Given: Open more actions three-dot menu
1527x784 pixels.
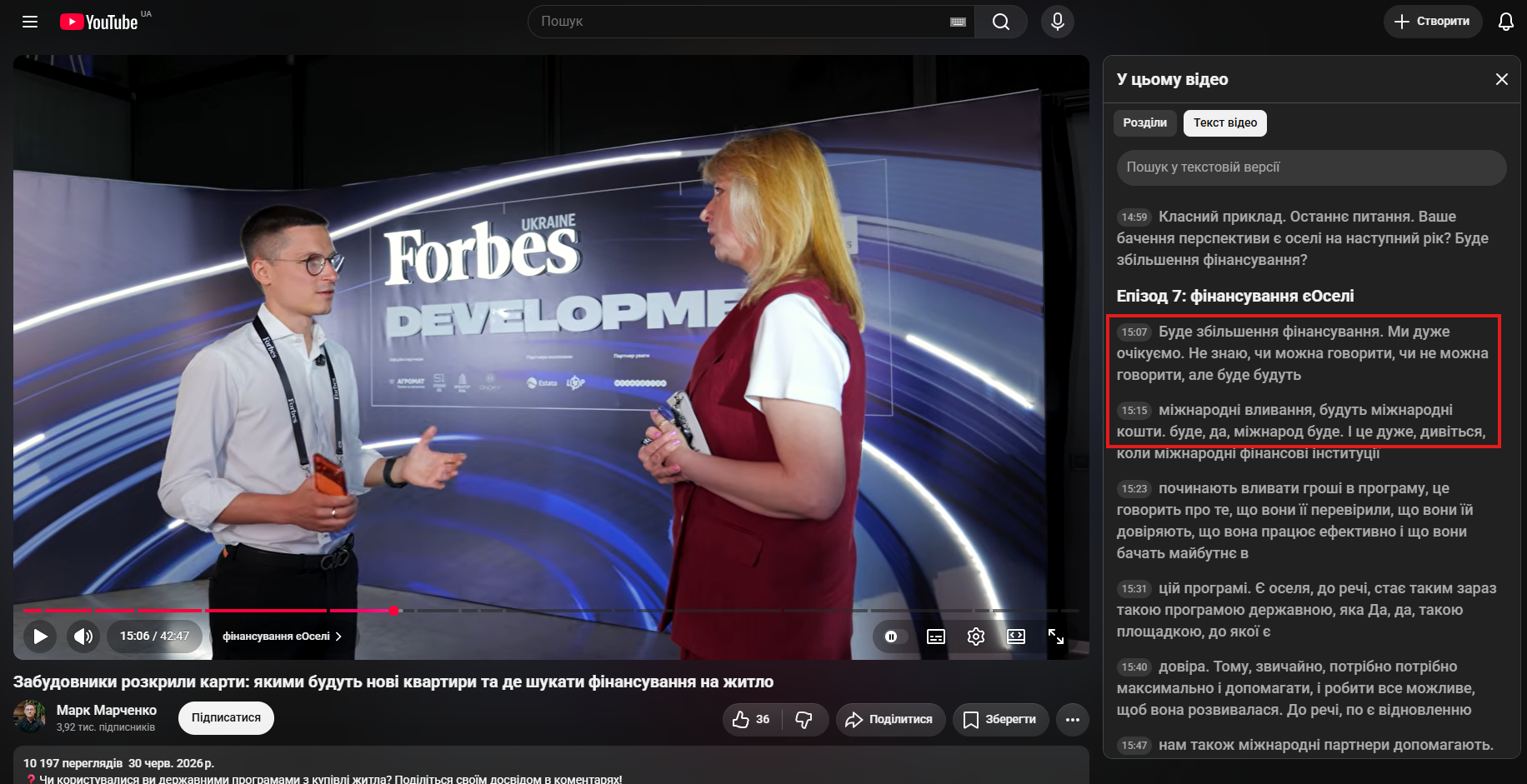Looking at the screenshot, I should pos(1073,720).
